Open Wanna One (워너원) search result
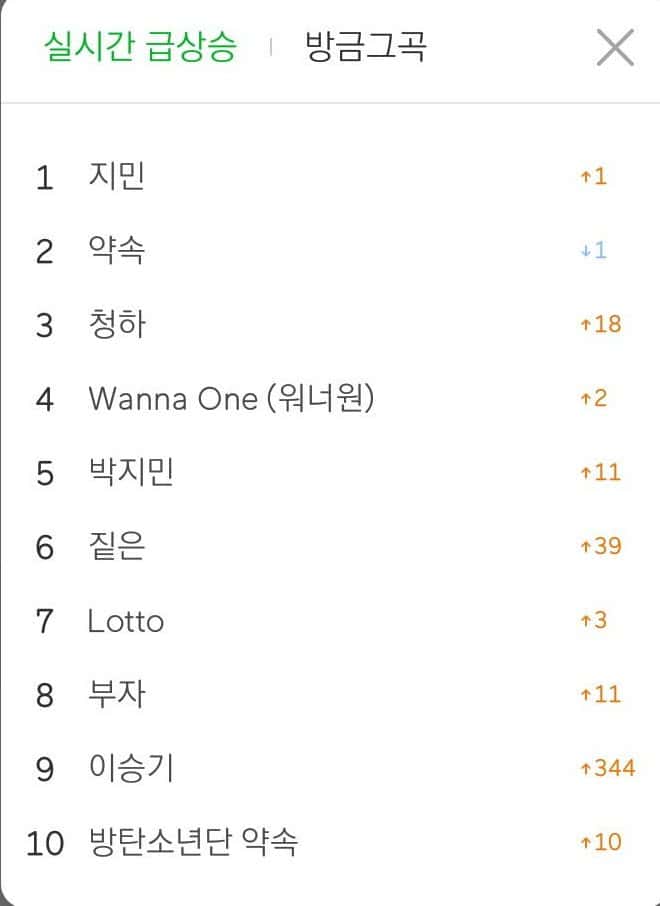 tap(231, 399)
